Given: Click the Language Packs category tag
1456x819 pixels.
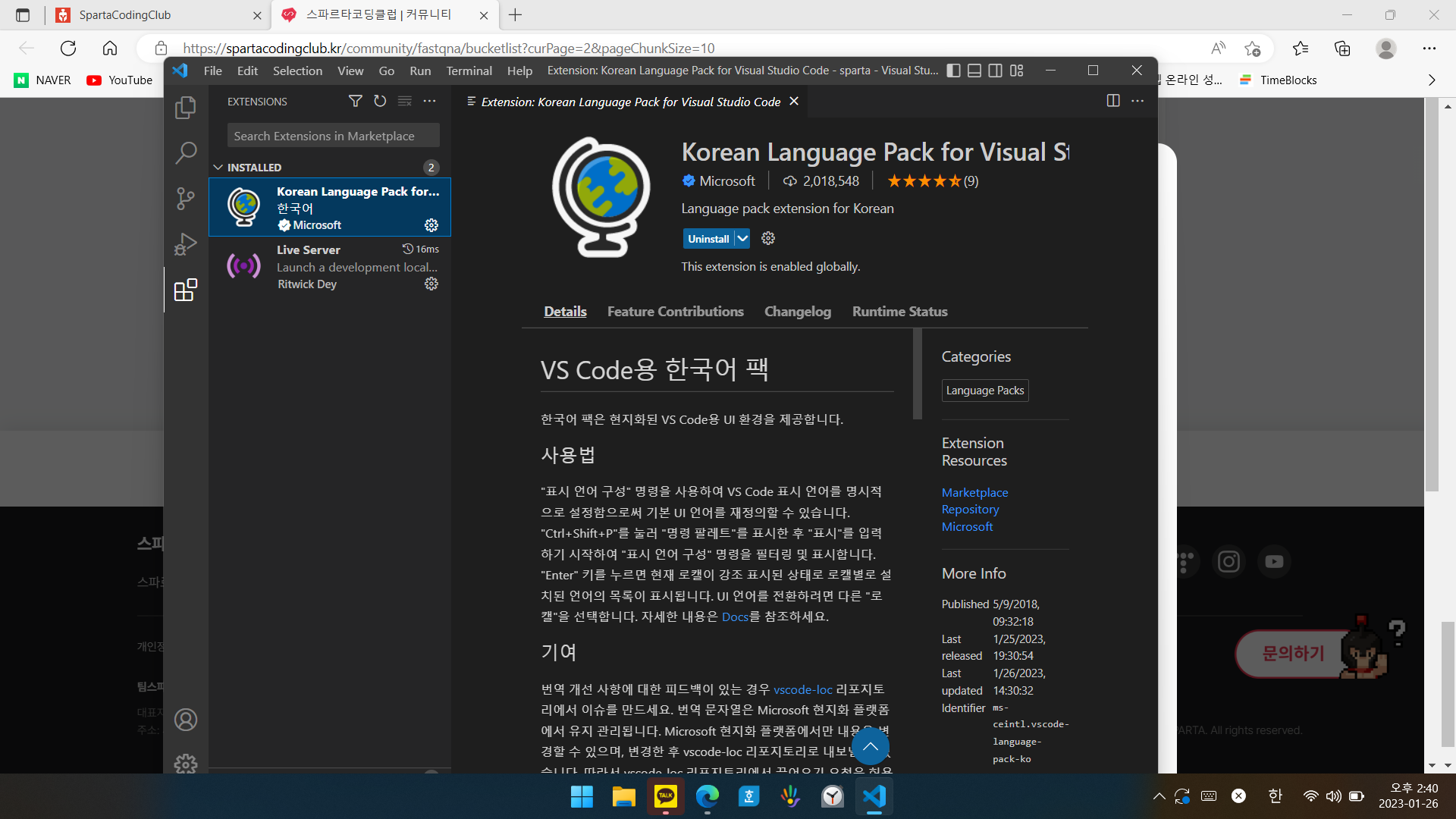Looking at the screenshot, I should point(985,390).
